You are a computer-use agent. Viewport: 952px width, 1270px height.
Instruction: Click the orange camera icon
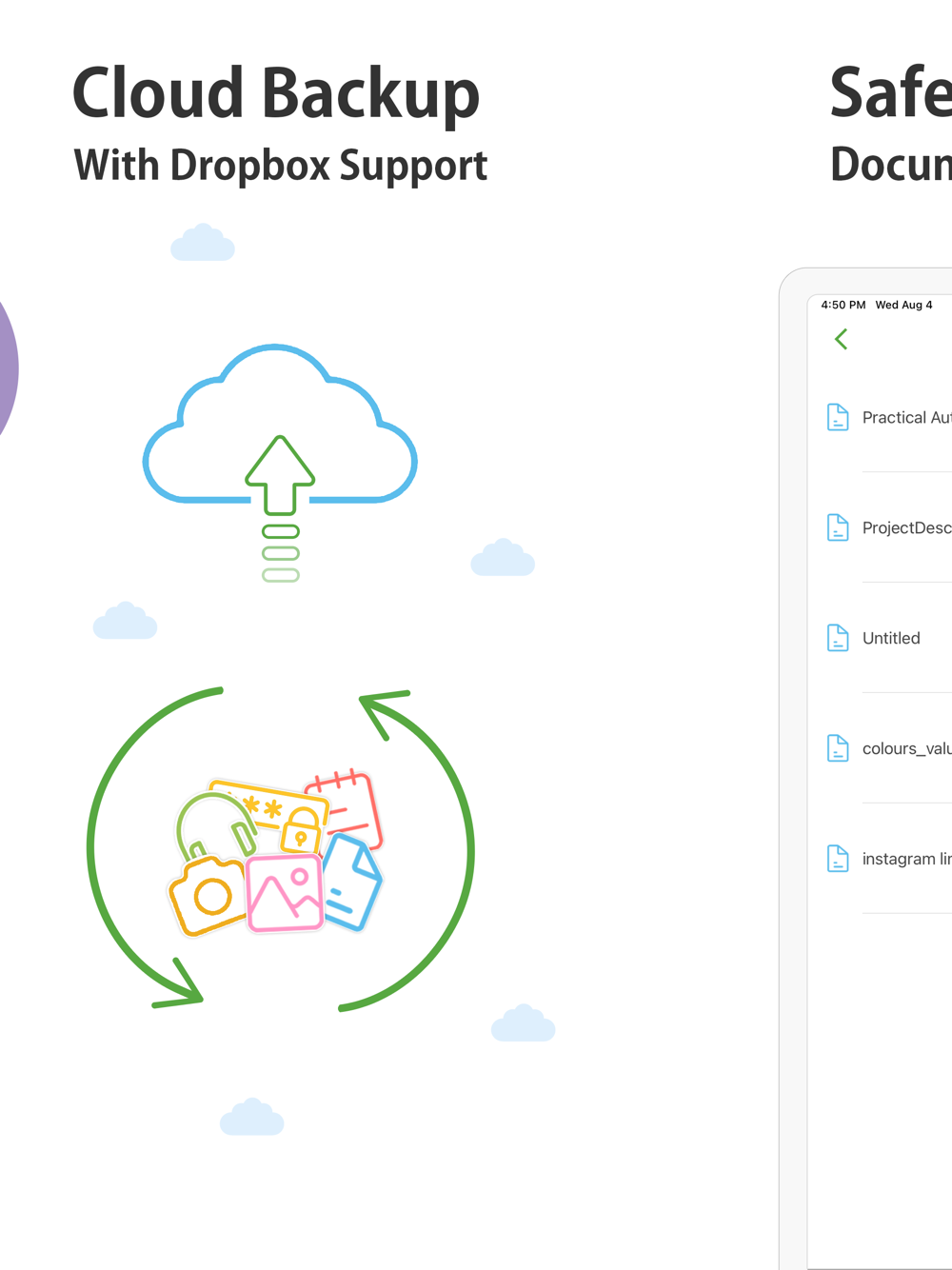tap(208, 895)
